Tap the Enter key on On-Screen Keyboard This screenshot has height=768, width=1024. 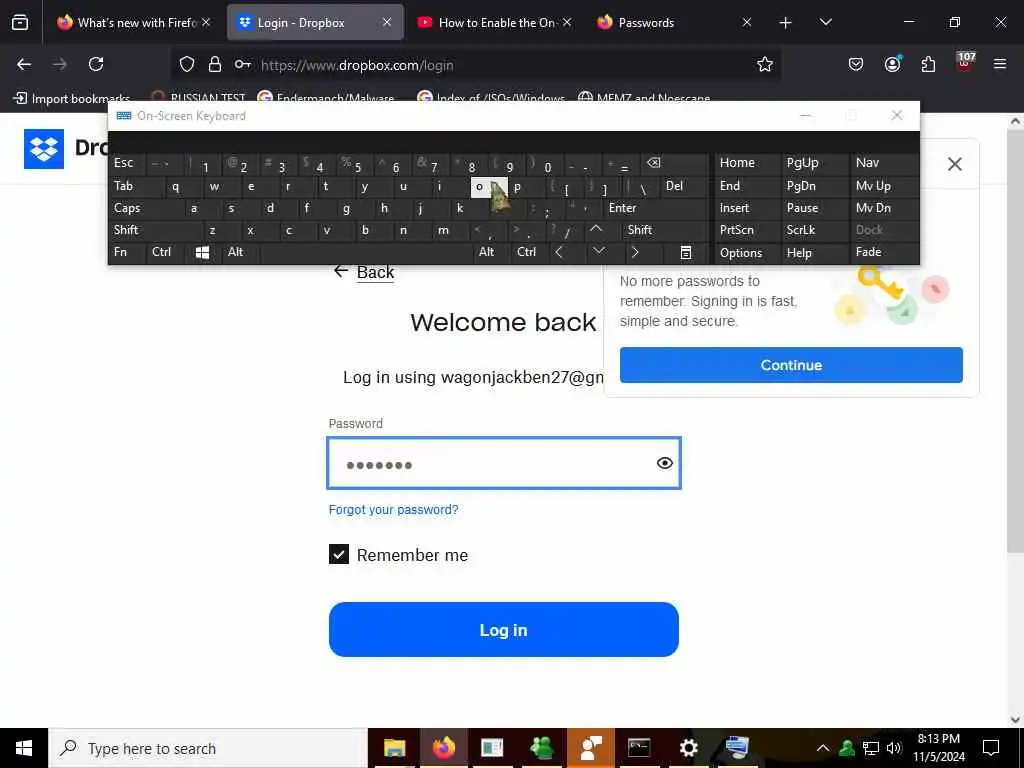(x=655, y=208)
